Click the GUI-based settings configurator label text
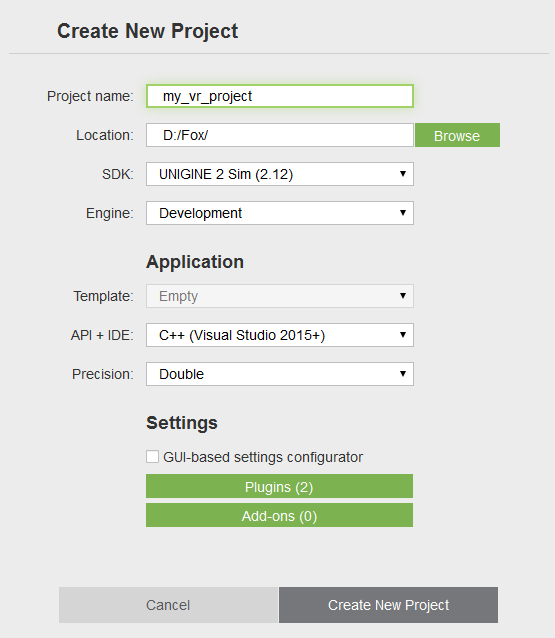555x638 pixels. [263, 457]
